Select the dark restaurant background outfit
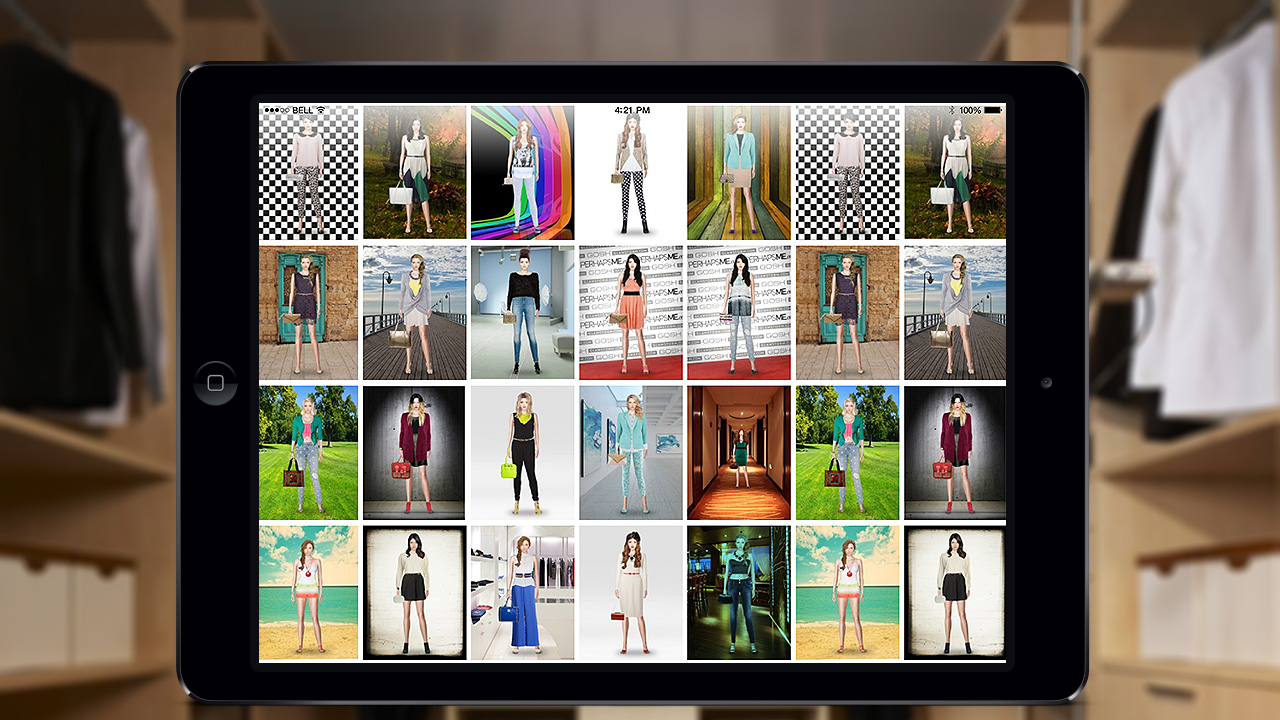The width and height of the screenshot is (1280, 720). (x=738, y=592)
